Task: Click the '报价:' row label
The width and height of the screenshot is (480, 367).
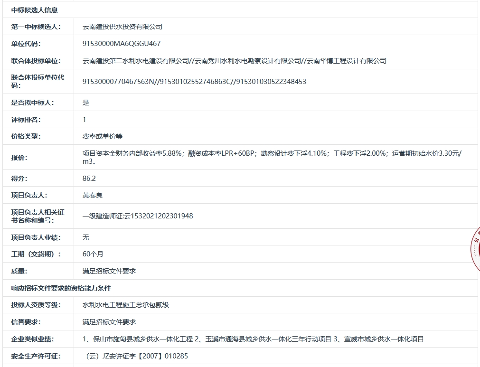Action: pyautogui.click(x=19, y=158)
